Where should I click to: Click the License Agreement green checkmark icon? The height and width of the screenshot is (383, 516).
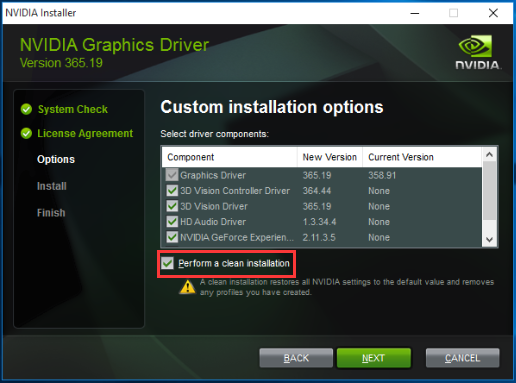(26, 133)
